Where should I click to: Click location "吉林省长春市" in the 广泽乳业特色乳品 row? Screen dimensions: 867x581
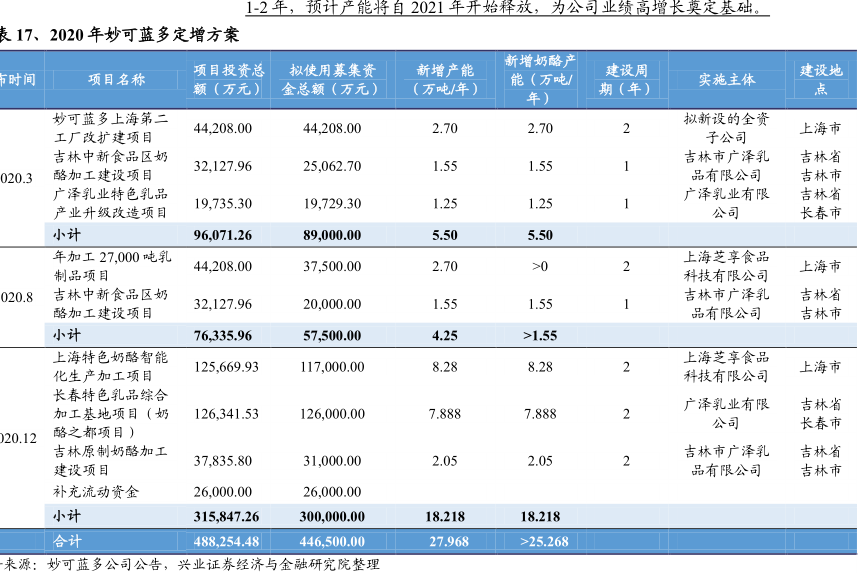click(821, 203)
